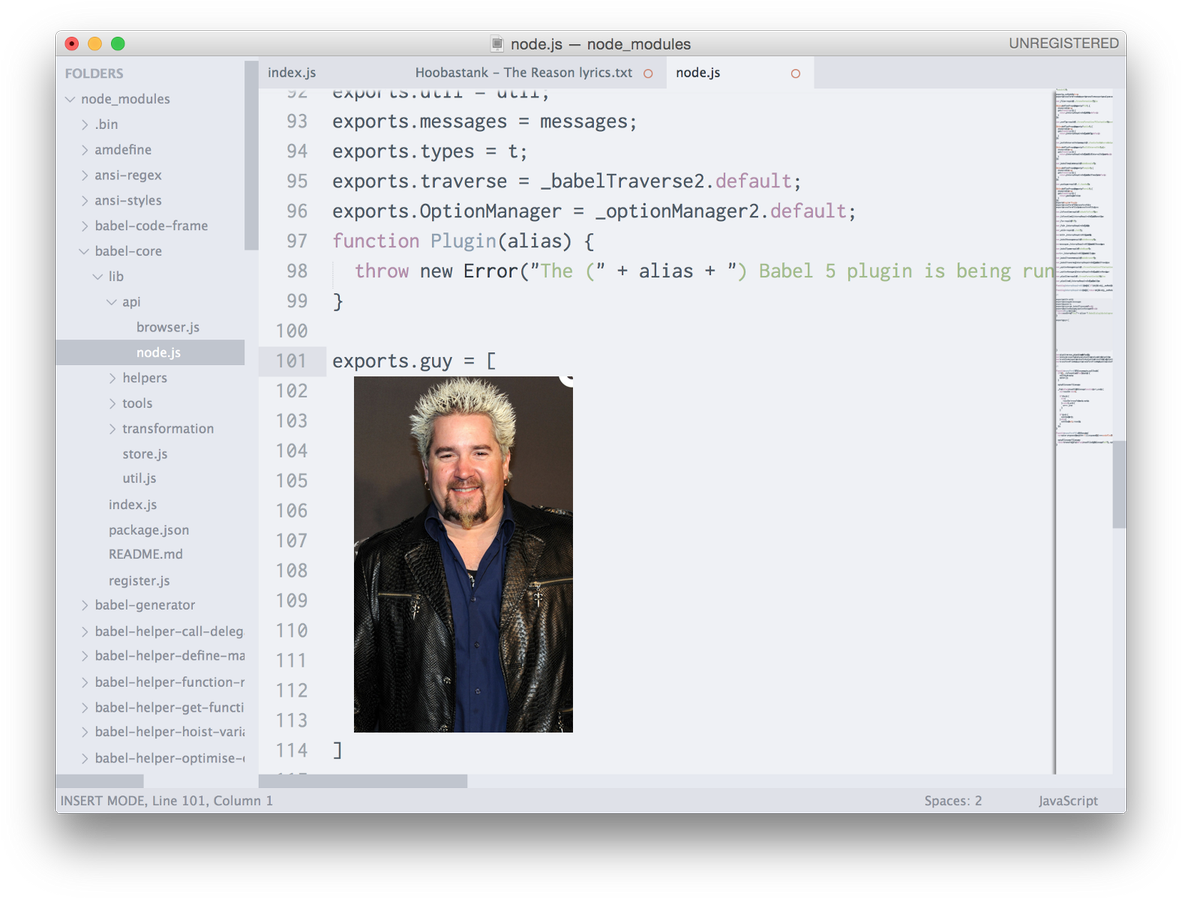Open util.js in the sidebar
Image resolution: width=1181 pixels, height=898 pixels.
point(139,478)
